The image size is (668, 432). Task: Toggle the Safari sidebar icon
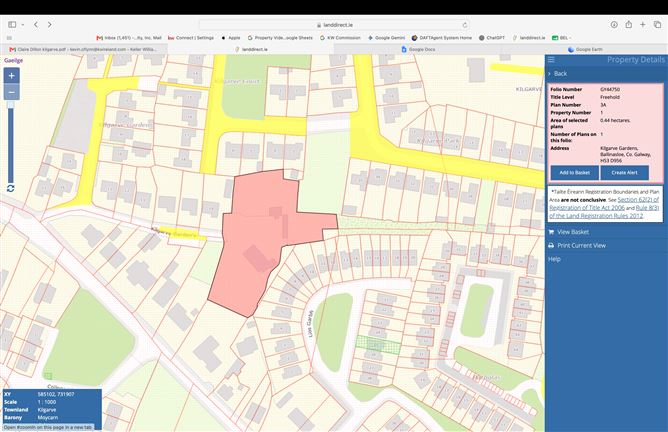12,25
